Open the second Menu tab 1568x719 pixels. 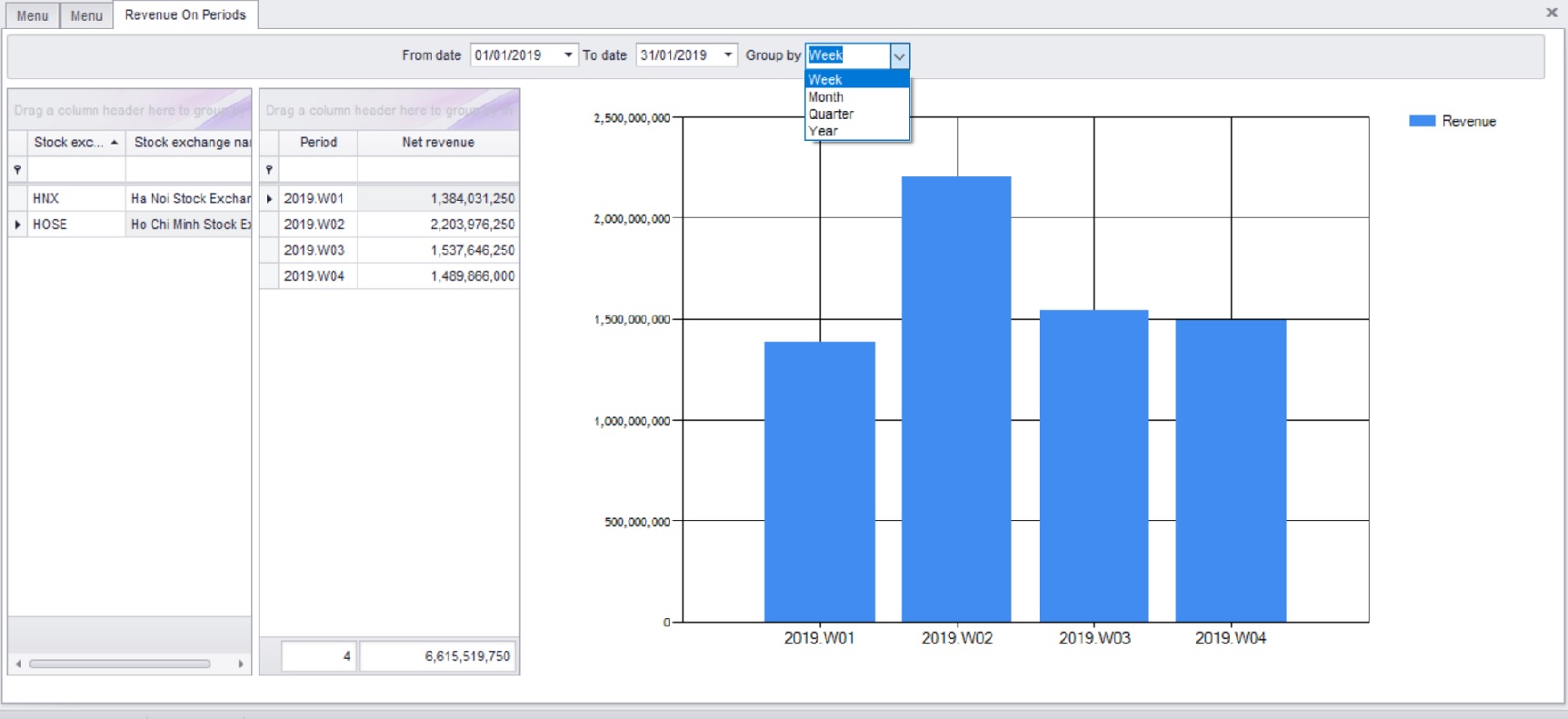[x=86, y=15]
